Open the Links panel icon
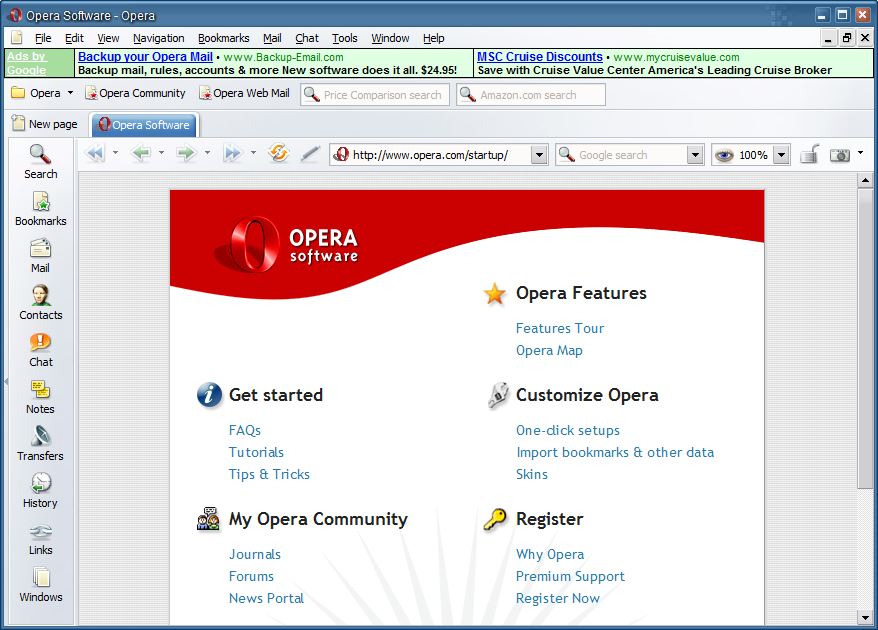This screenshot has width=878, height=630. click(x=41, y=530)
